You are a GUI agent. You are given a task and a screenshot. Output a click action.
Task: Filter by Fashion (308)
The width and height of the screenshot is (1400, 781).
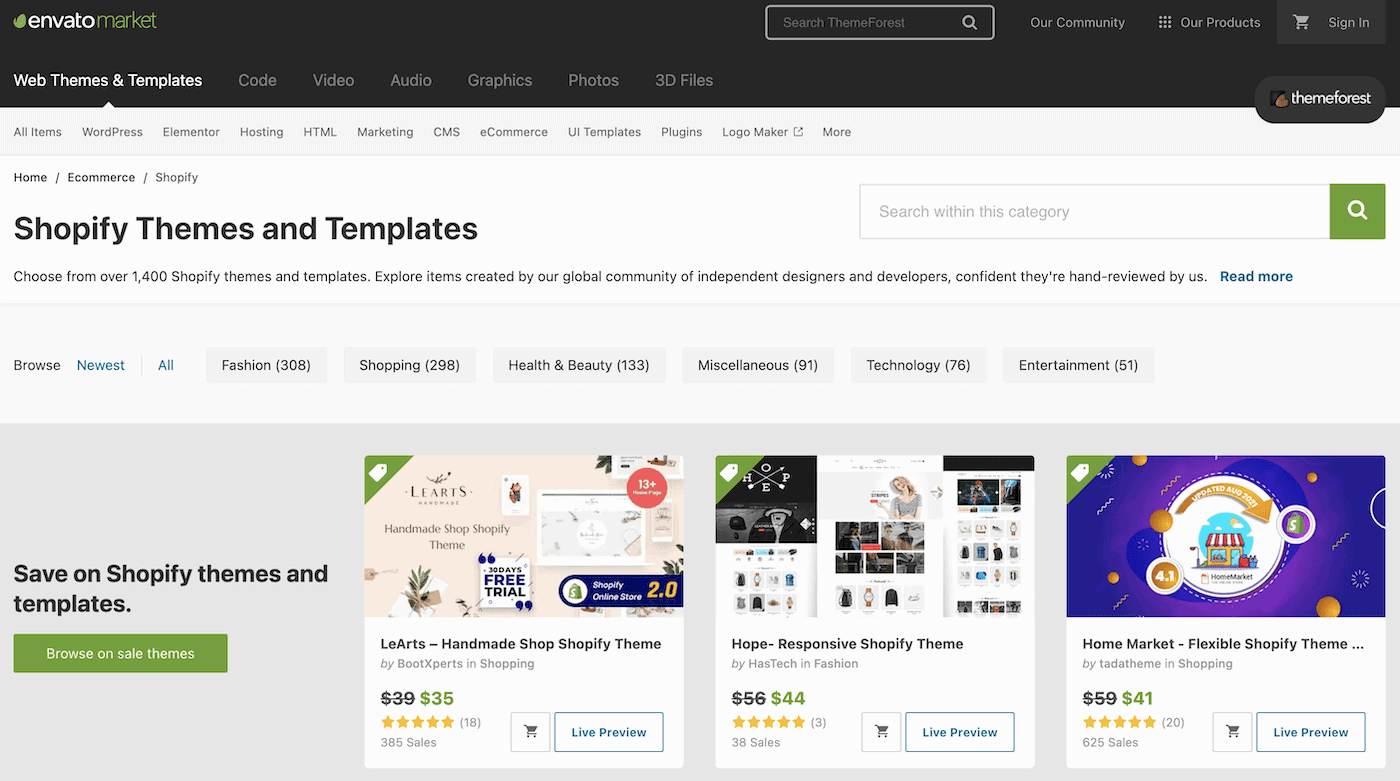(266, 365)
